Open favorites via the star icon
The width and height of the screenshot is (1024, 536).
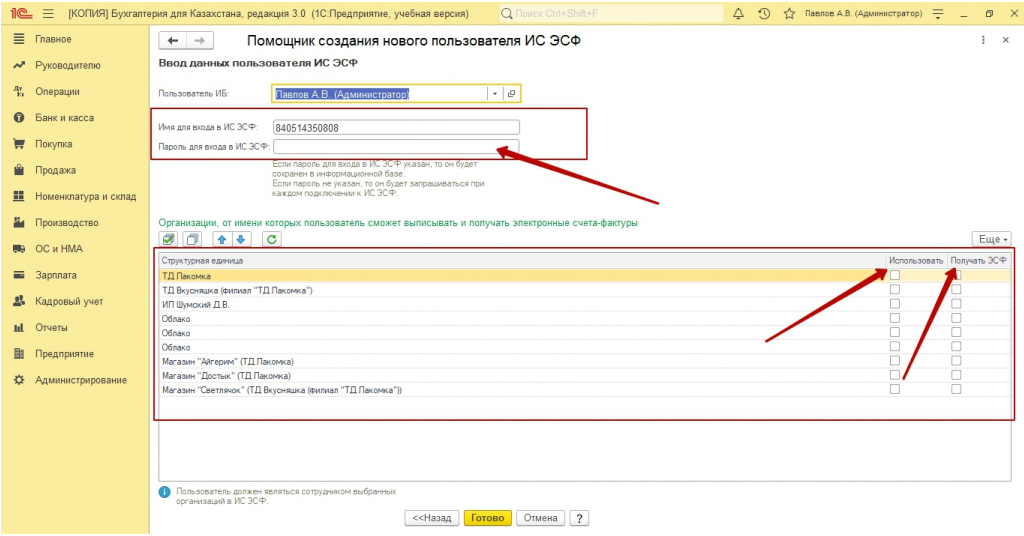click(789, 14)
